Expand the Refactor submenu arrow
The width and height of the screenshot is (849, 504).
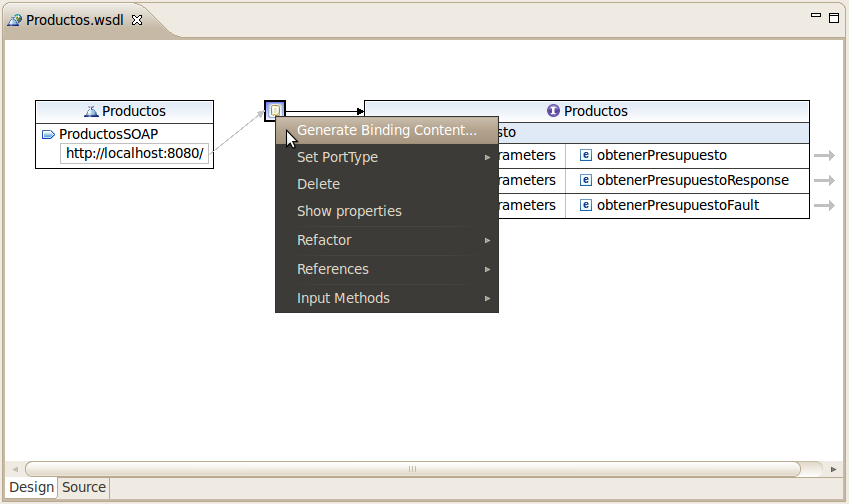click(x=487, y=240)
